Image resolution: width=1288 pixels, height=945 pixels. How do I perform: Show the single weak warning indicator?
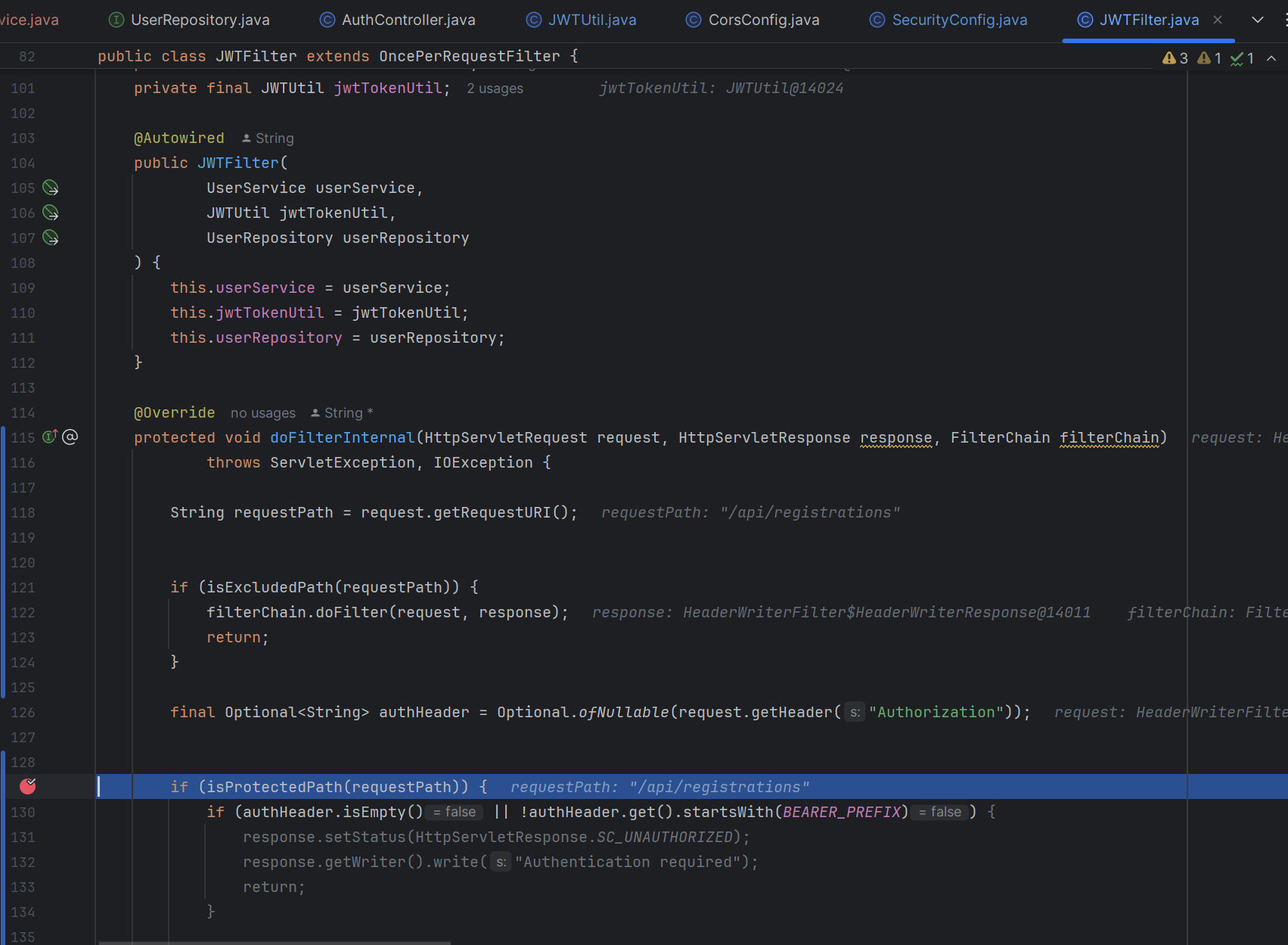tap(1209, 58)
